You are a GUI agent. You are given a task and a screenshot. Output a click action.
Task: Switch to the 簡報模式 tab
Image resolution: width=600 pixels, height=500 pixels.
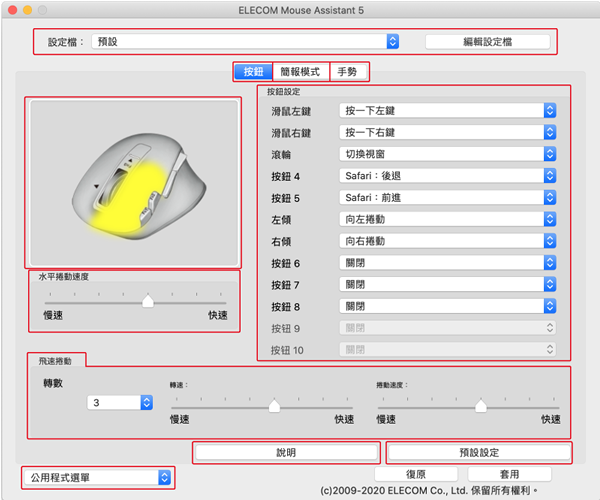[300, 72]
